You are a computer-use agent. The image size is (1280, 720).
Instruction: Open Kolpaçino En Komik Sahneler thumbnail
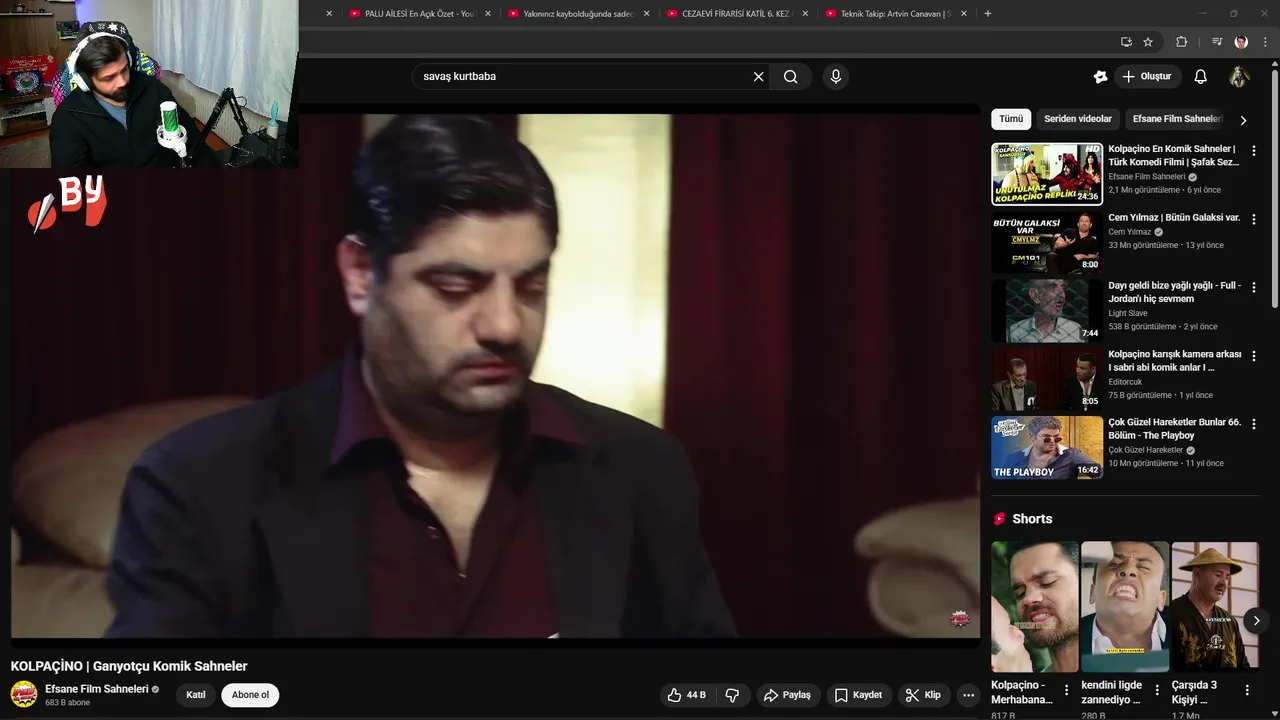point(1047,174)
